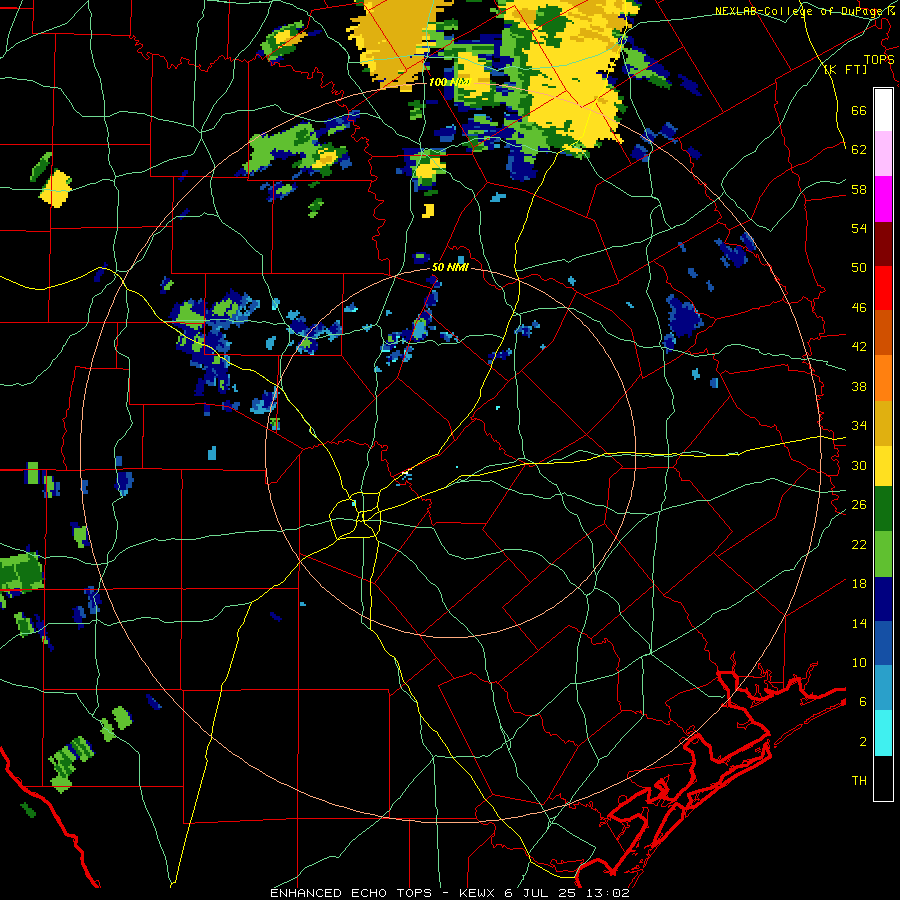Click the yellow 34 kft legend swatch

click(x=883, y=465)
